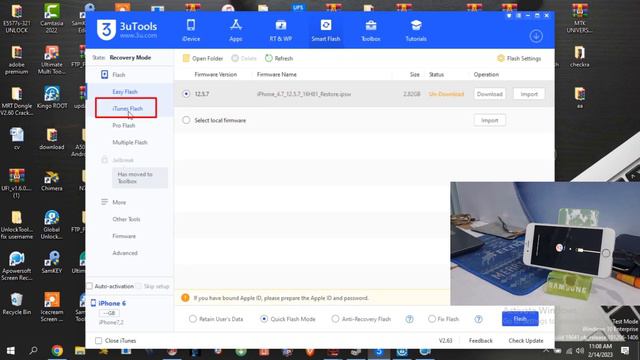Open the RT & WP tab
Image resolution: width=640 pixels, height=360 pixels.
coord(280,30)
